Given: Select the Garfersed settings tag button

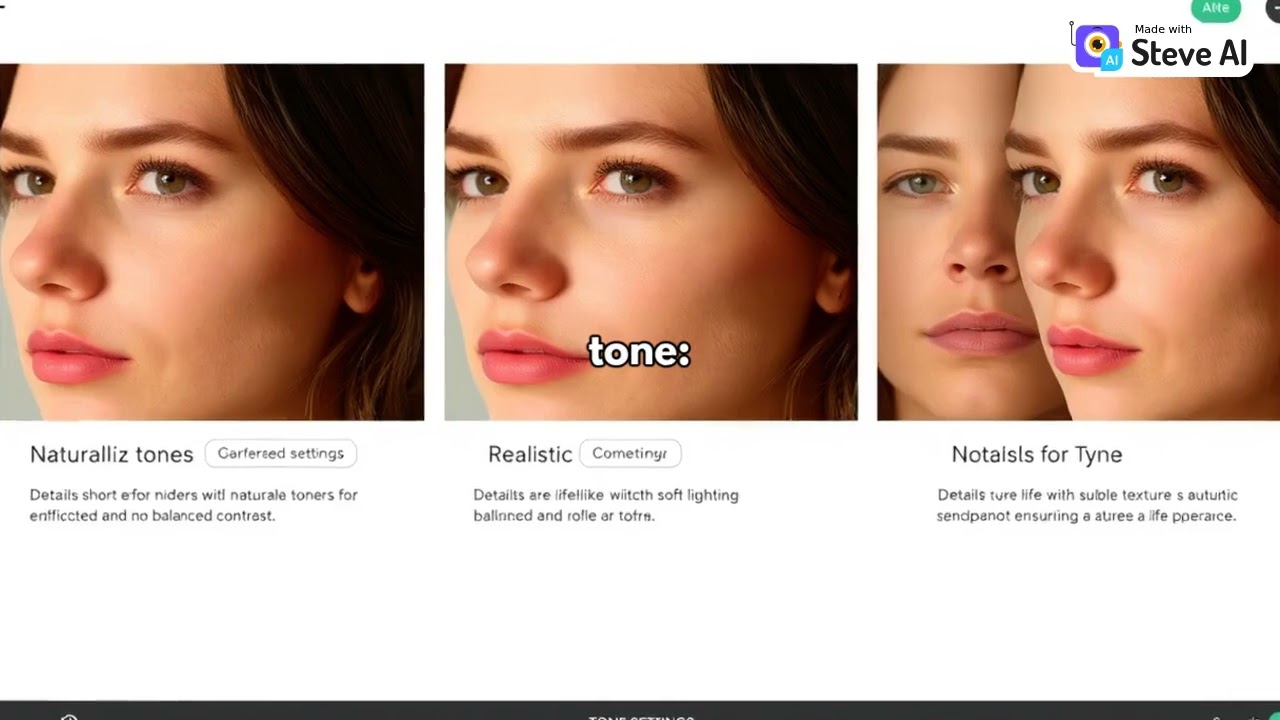Looking at the screenshot, I should [280, 453].
